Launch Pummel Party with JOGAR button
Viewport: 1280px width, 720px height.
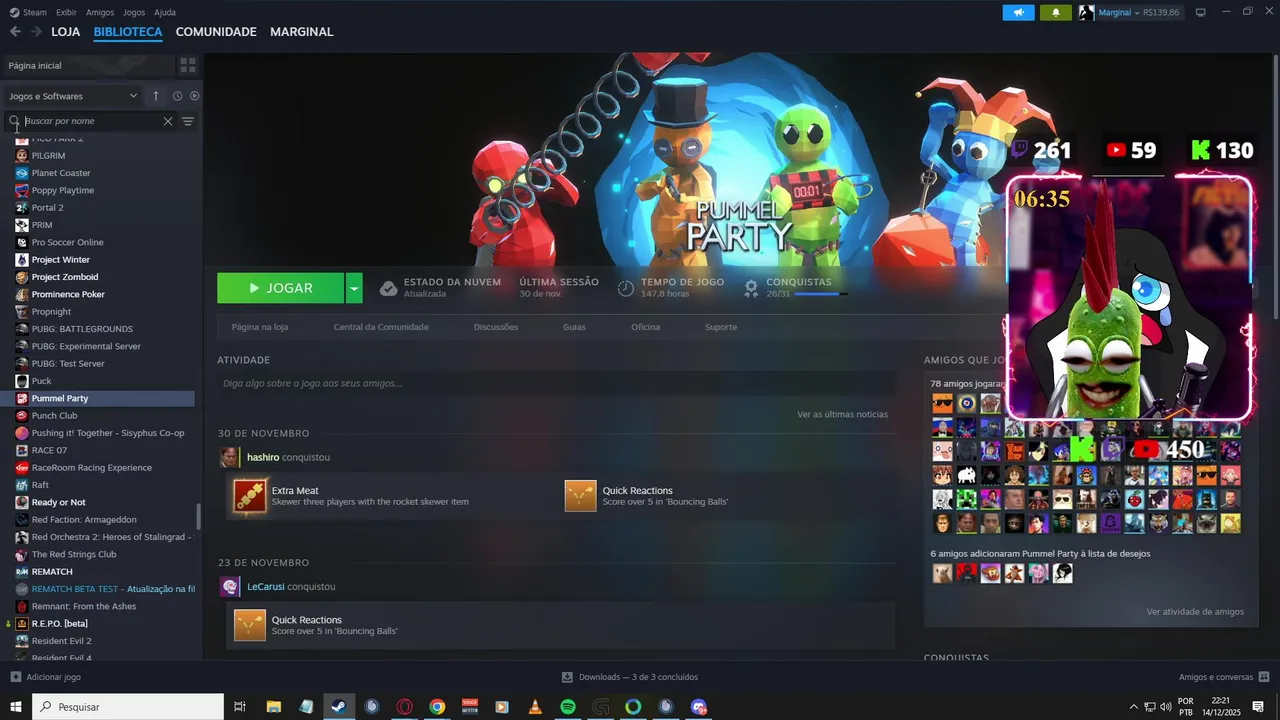tap(280, 288)
